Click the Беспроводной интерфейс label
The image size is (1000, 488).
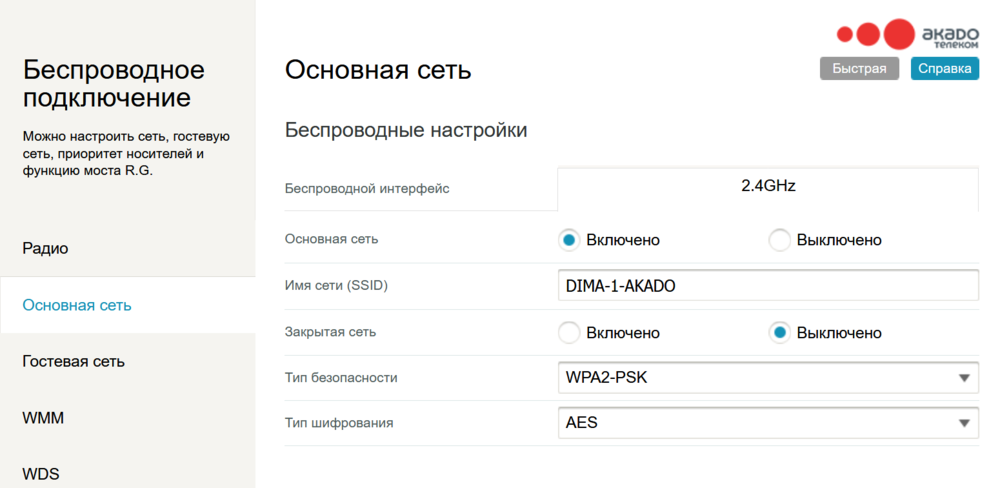[x=367, y=189]
